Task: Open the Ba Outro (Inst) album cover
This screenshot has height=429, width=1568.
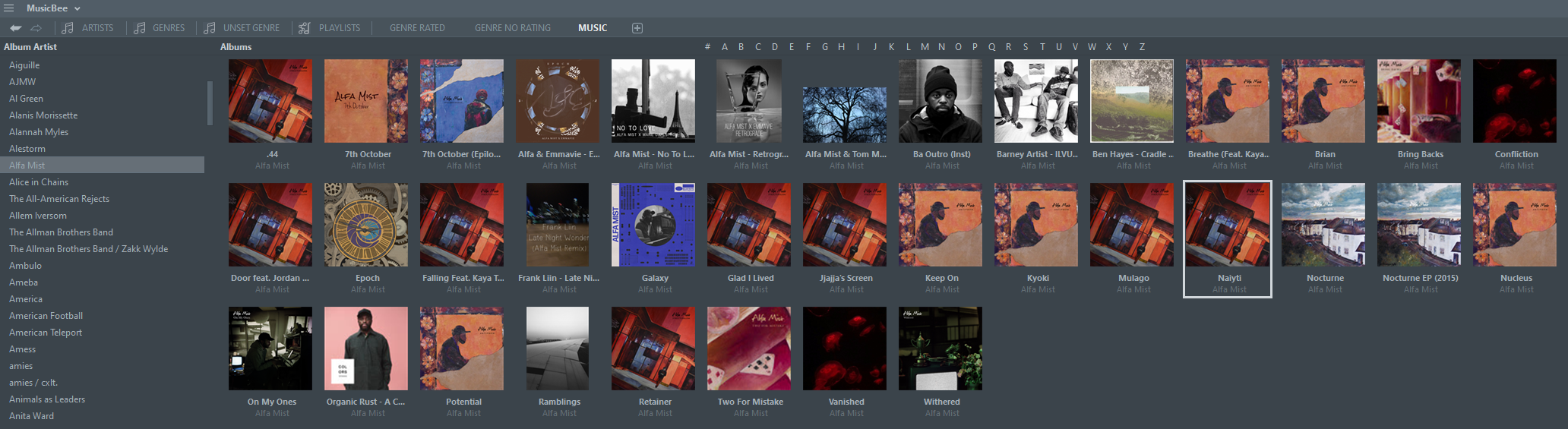Action: coord(940,101)
